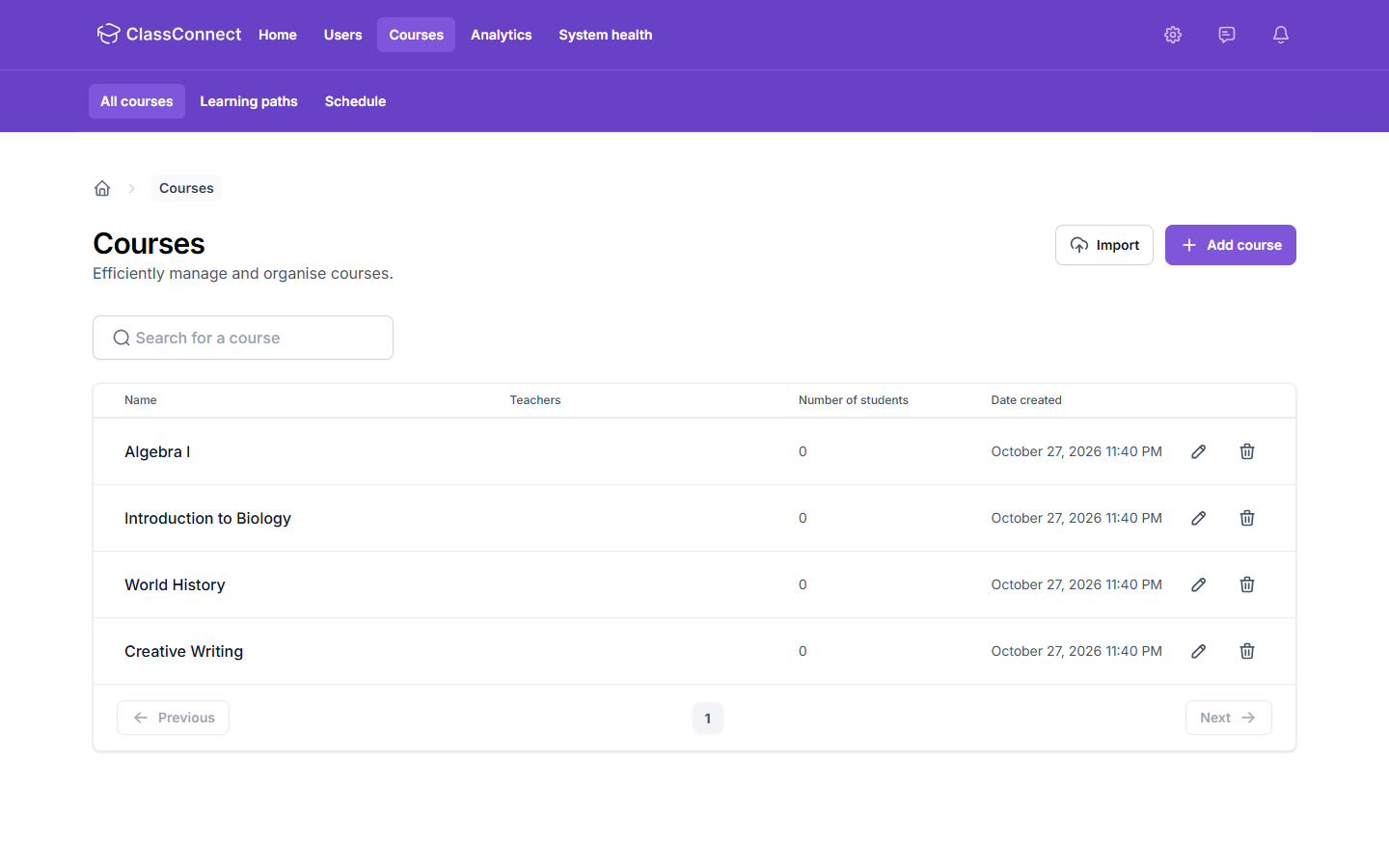Click the home breadcrumb icon
The image size is (1389, 868).
point(102,188)
